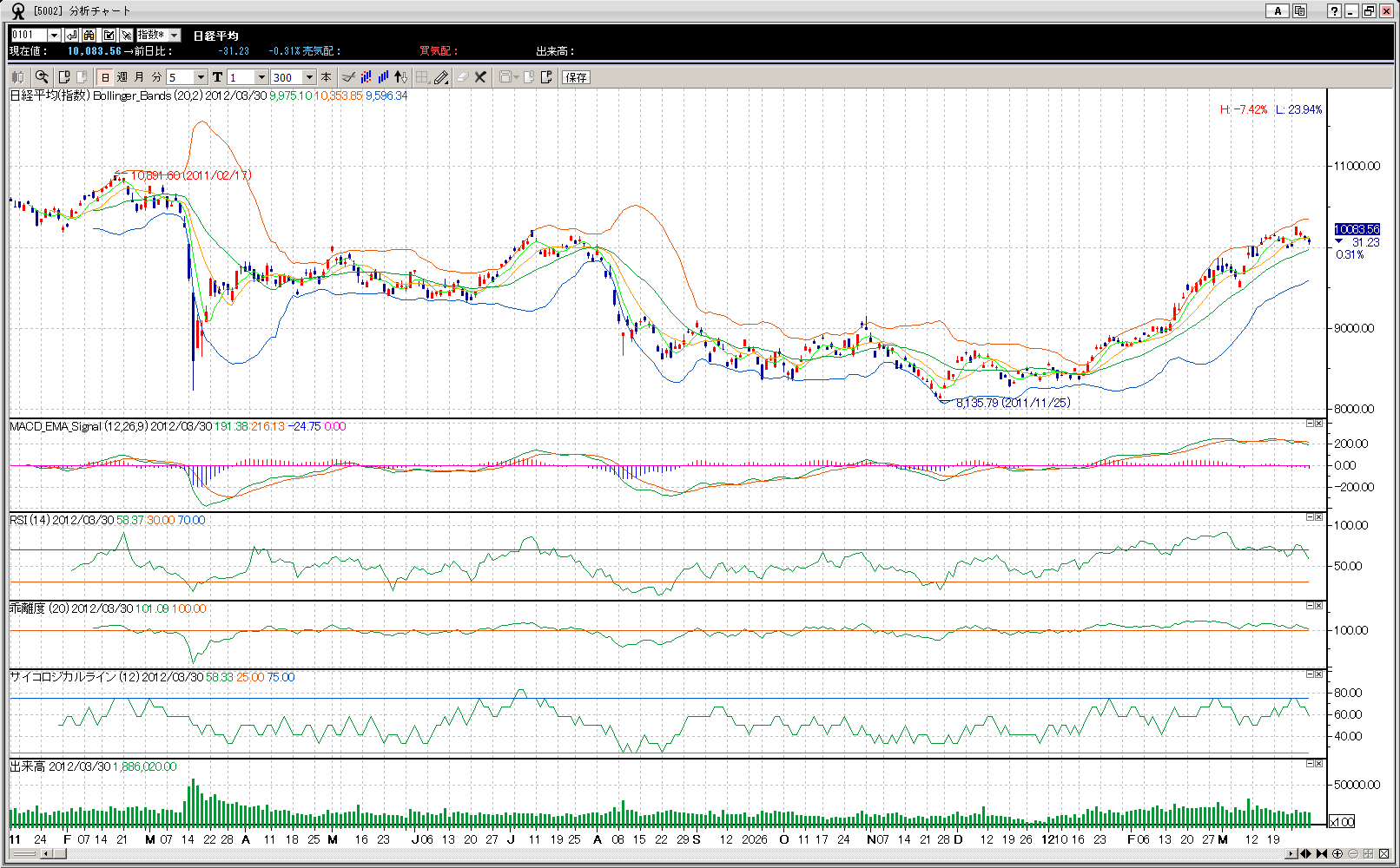The width and height of the screenshot is (1400, 868).
Task: Click the 保存 save button
Action: (x=576, y=77)
